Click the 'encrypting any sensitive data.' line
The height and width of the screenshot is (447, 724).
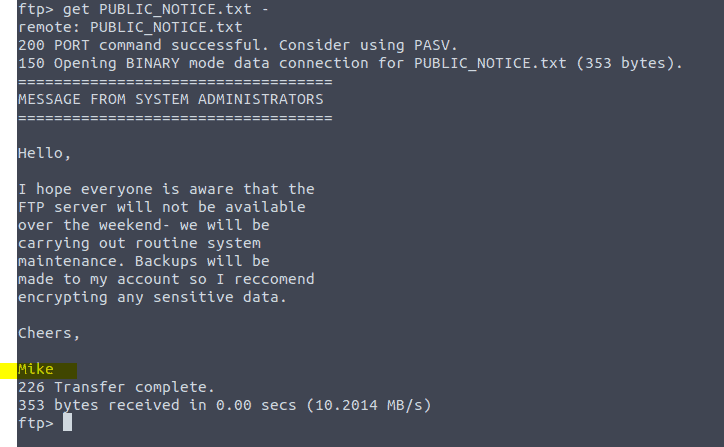[152, 297]
